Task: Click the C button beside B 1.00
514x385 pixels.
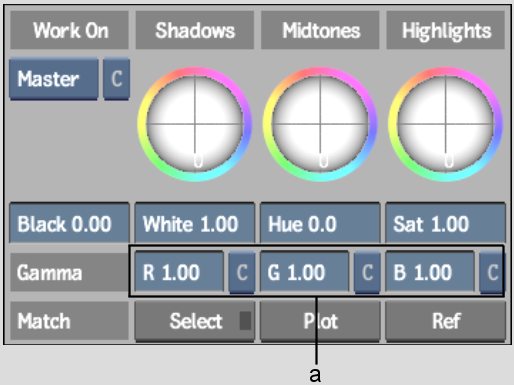Action: [x=492, y=272]
